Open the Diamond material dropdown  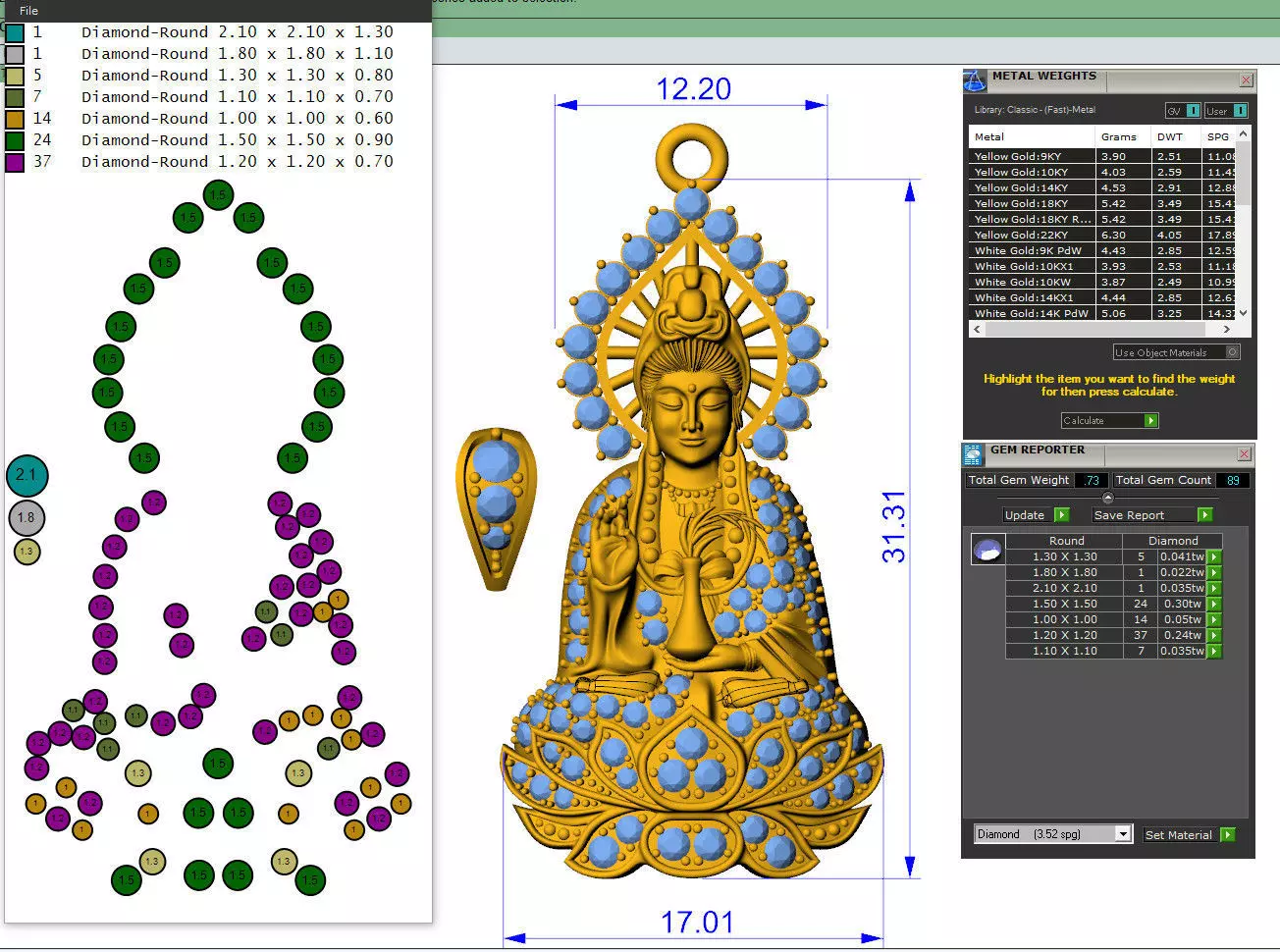(x=1053, y=834)
